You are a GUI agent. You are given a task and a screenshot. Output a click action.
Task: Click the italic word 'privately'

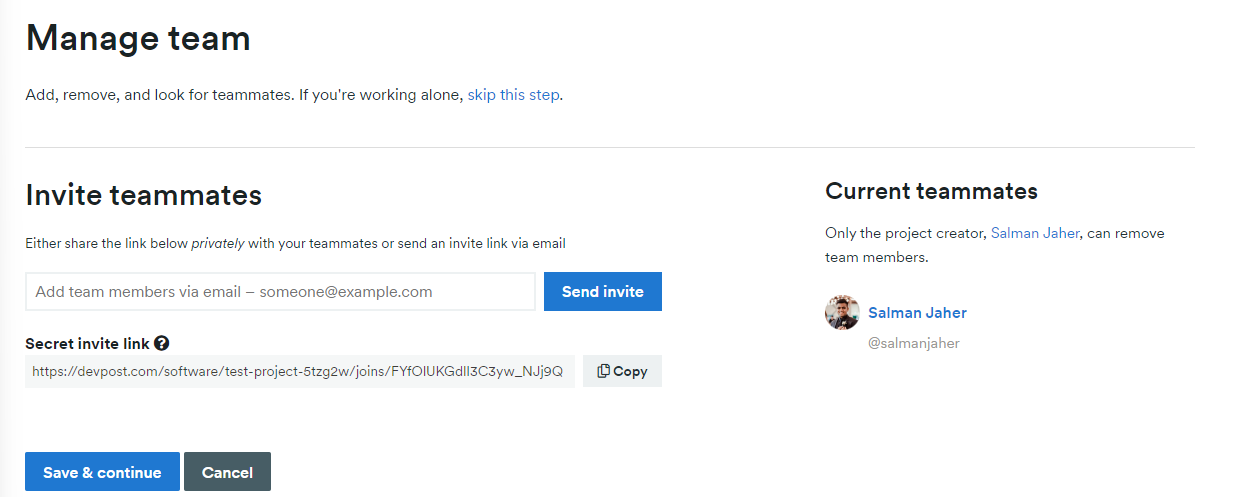[x=218, y=243]
